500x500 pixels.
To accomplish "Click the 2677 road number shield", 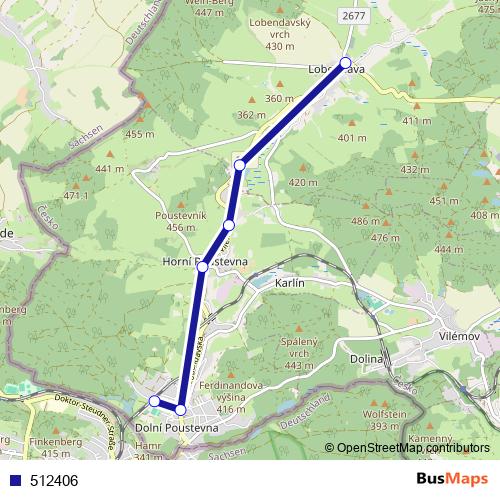I will 354,16.
